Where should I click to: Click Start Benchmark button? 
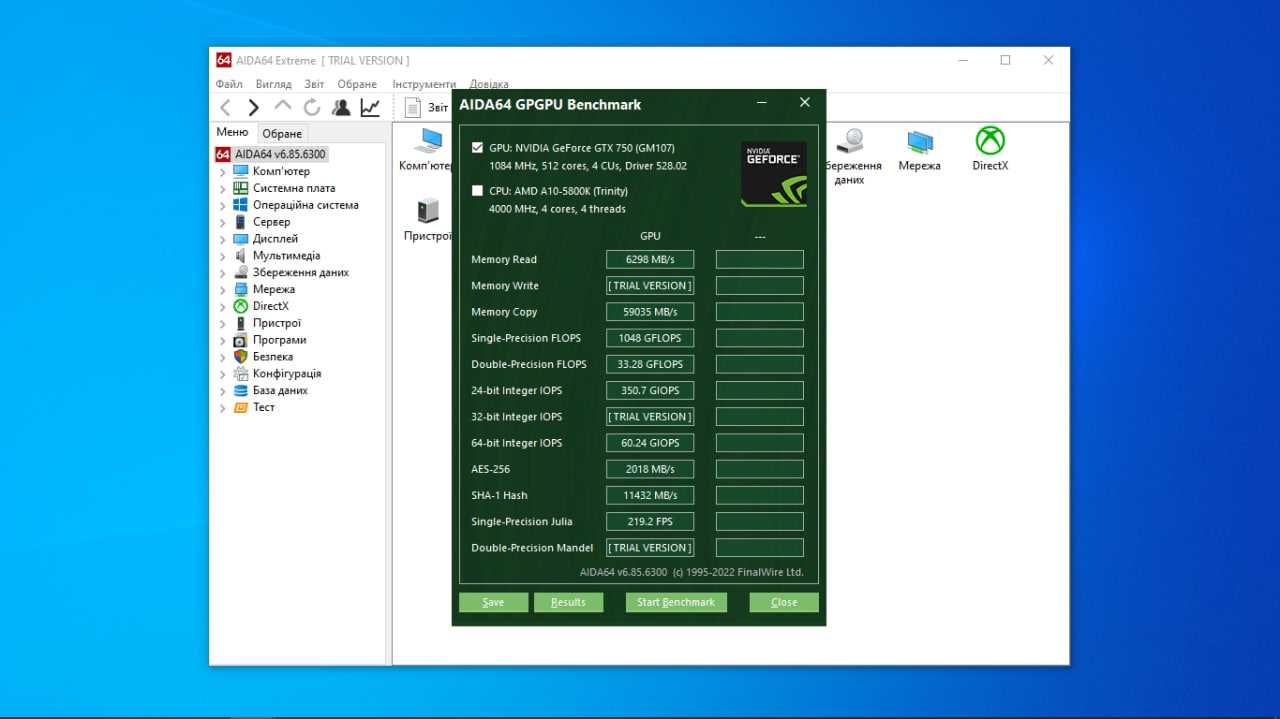[x=676, y=602]
